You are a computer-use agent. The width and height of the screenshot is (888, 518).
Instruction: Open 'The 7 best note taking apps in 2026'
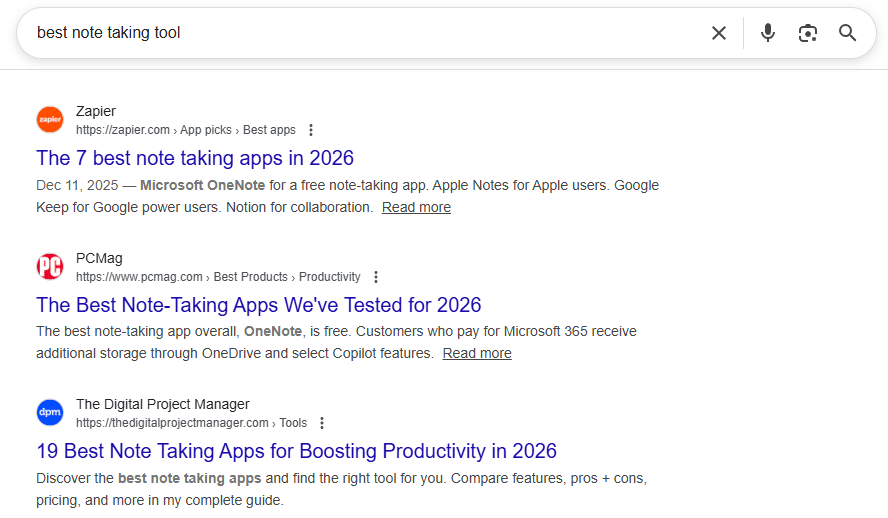pos(195,158)
